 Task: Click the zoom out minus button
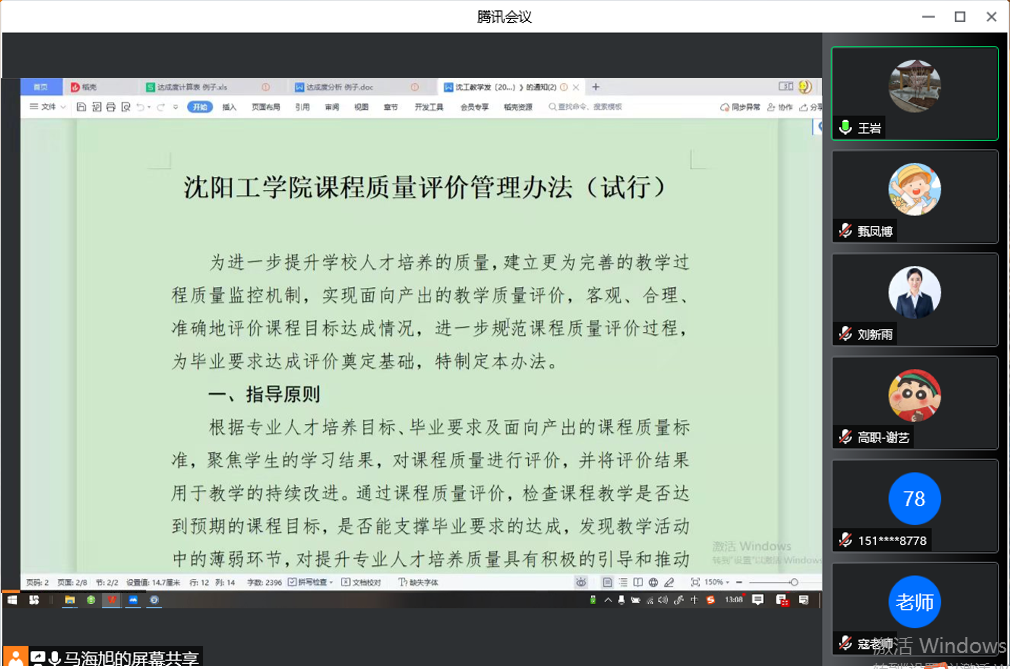click(x=739, y=582)
